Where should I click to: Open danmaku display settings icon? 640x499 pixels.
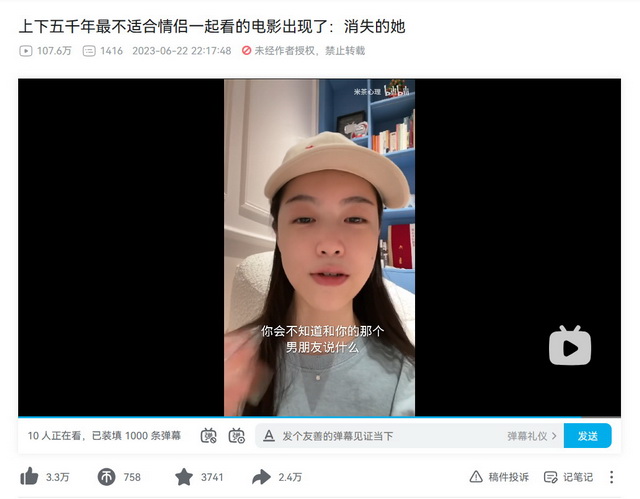(237, 436)
